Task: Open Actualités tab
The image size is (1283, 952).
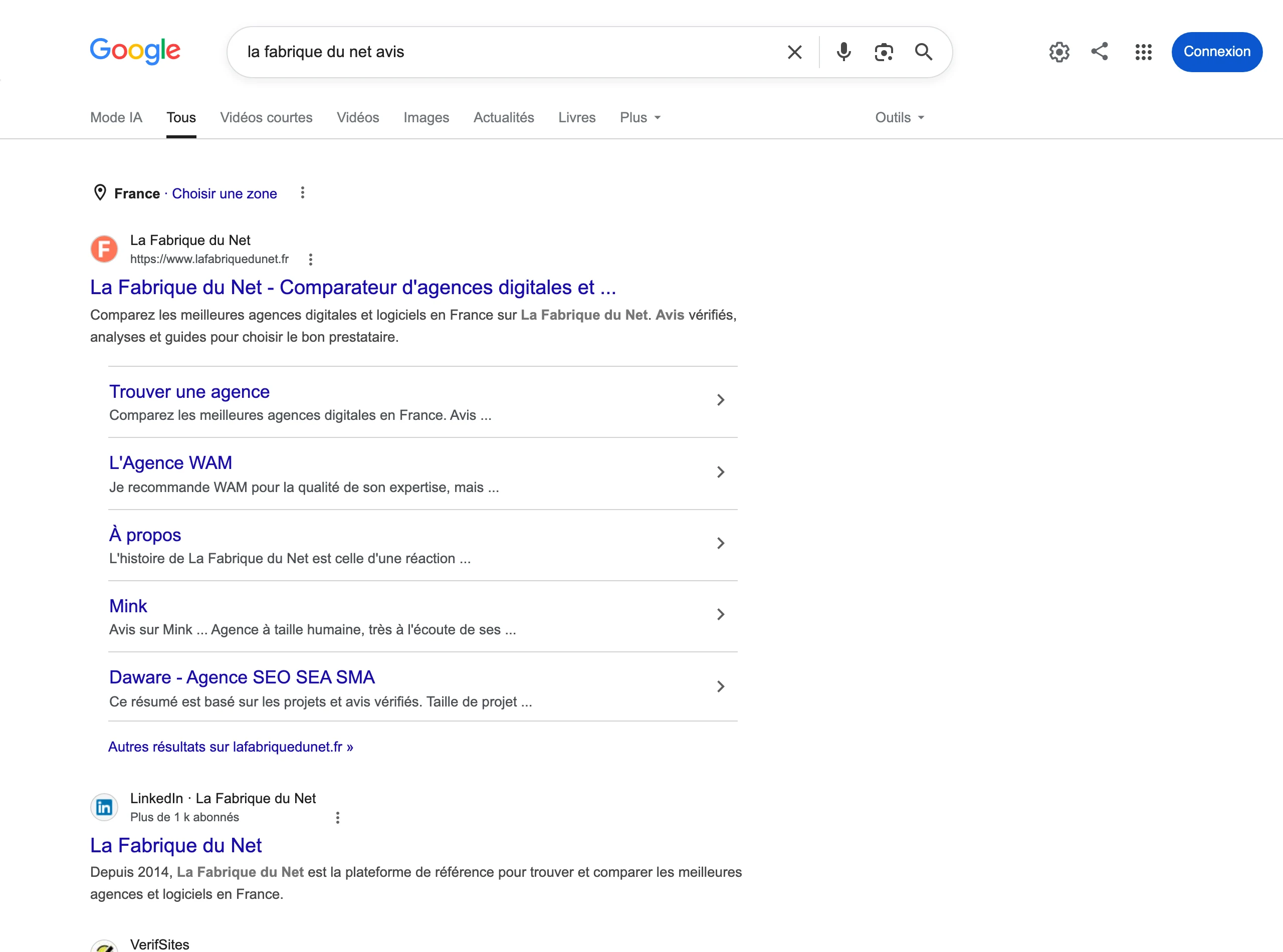Action: point(504,118)
